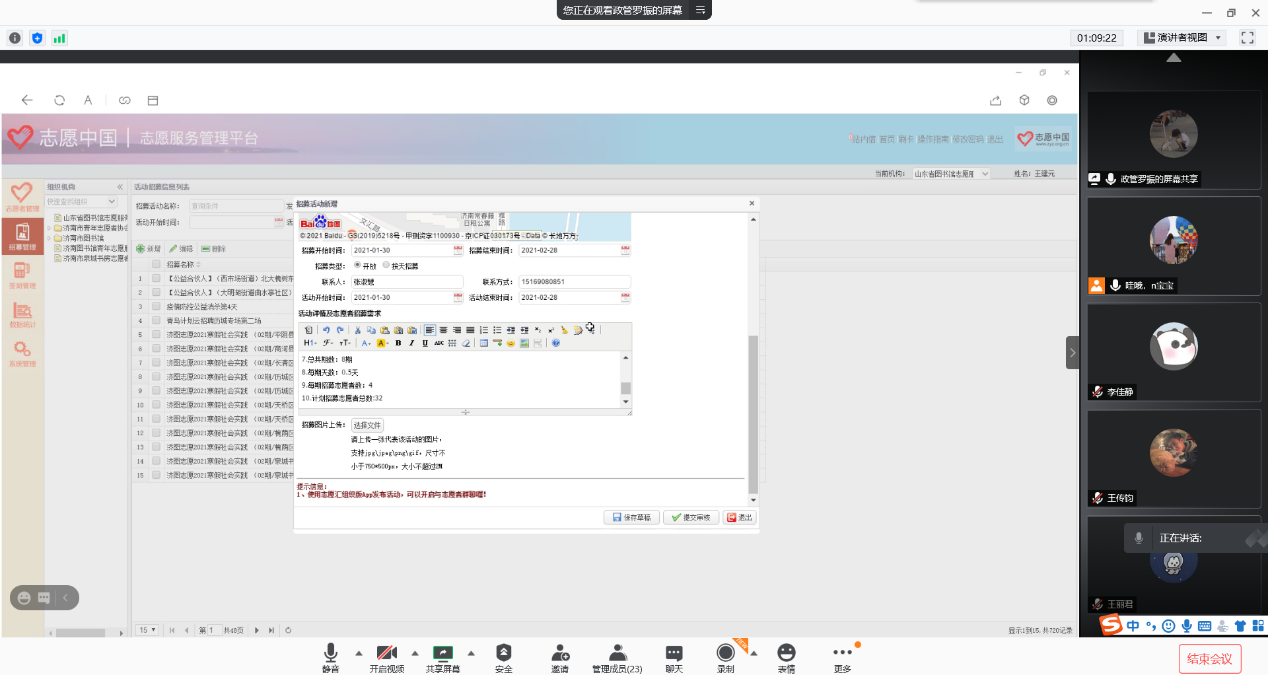Click bold formatting icon in editor toolbar
The image size is (1268, 675).
point(398,343)
